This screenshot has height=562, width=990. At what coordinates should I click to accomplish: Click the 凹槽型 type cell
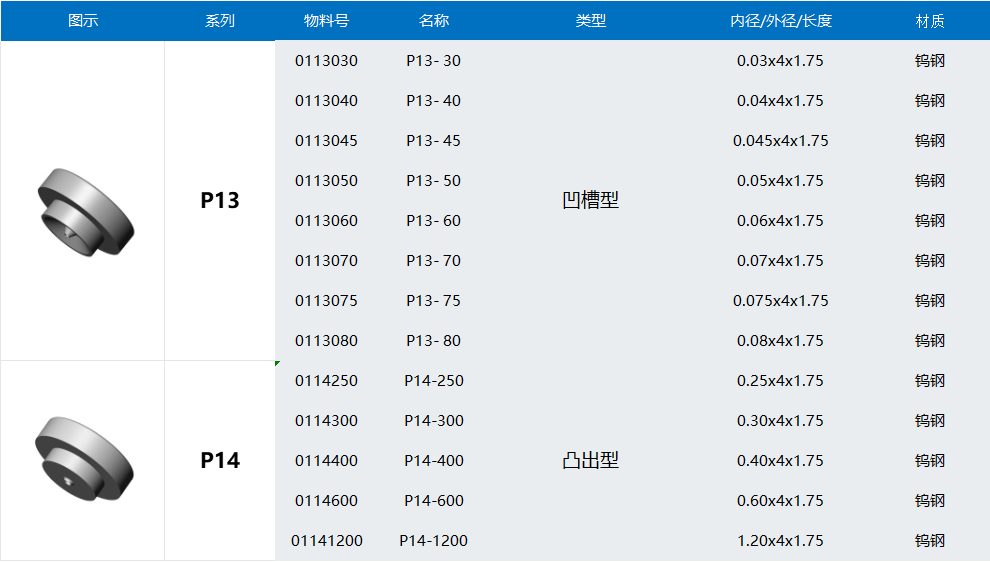591,200
